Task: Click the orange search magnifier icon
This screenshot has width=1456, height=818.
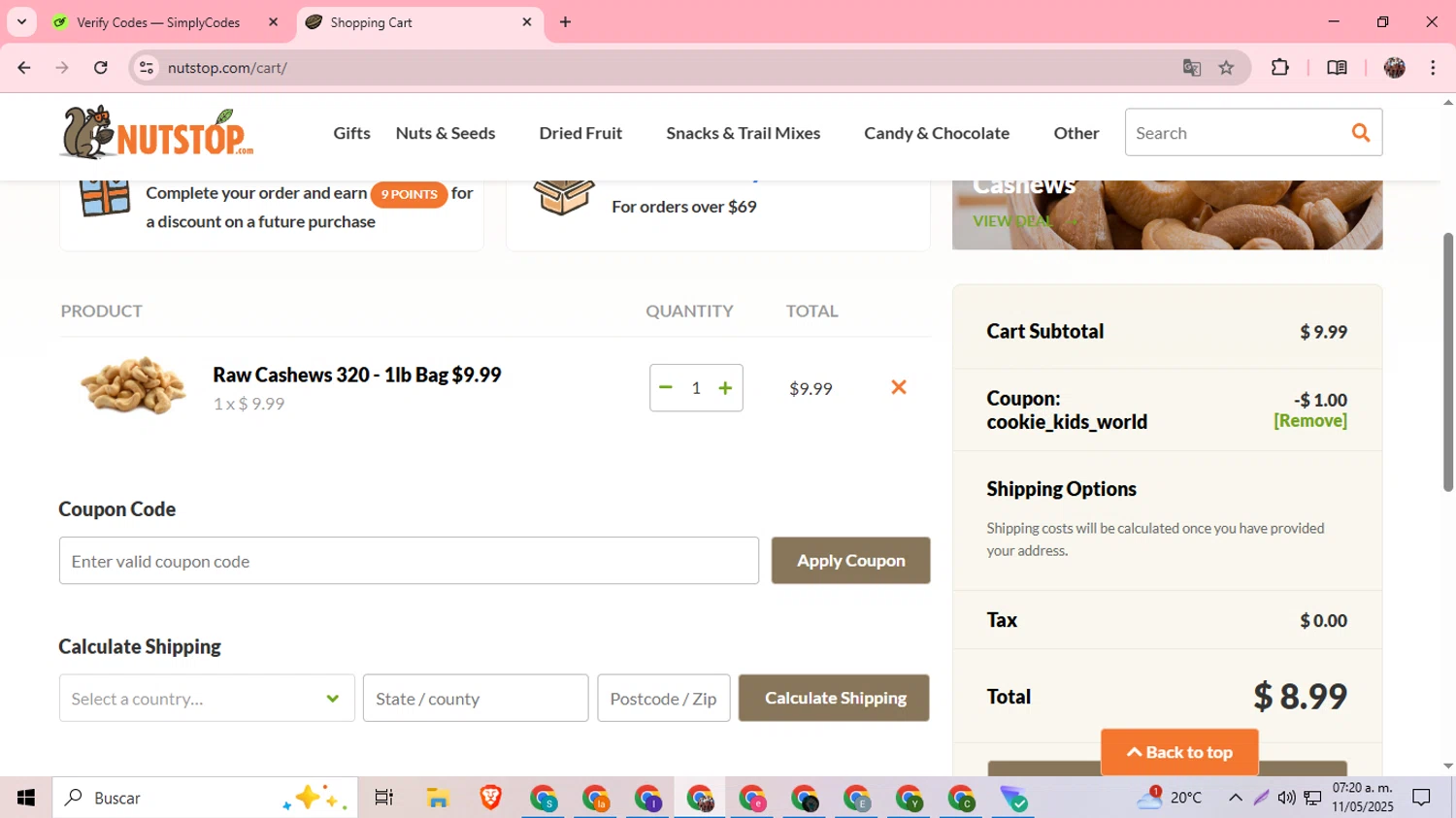Action: [1361, 133]
